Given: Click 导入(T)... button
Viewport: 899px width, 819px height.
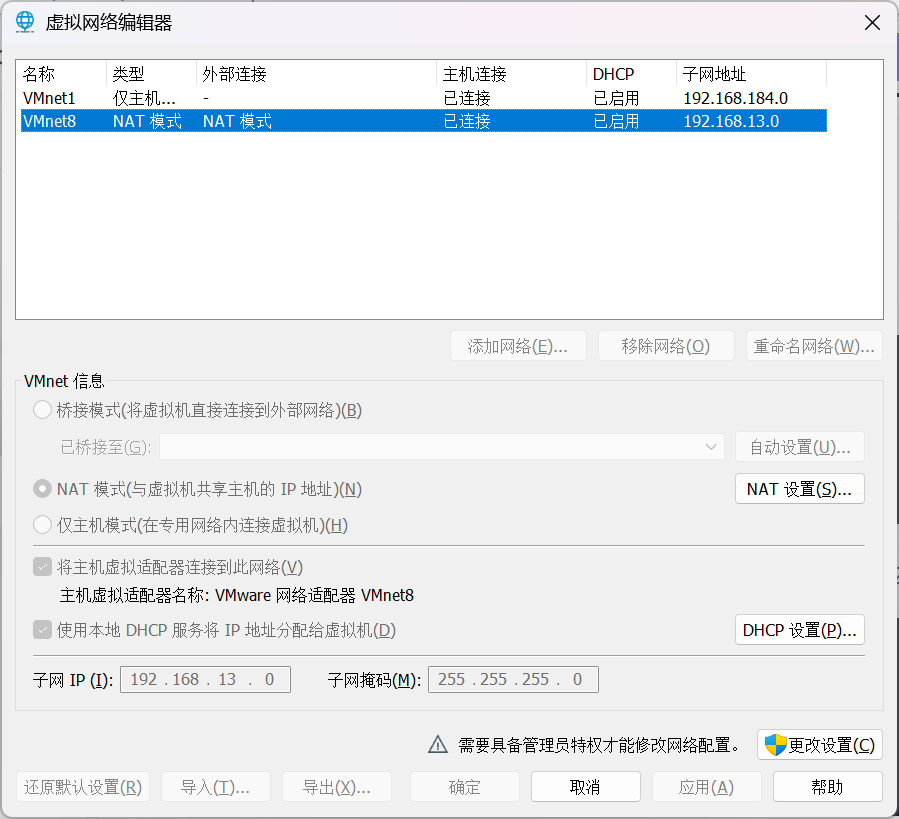Looking at the screenshot, I should pos(216,787).
